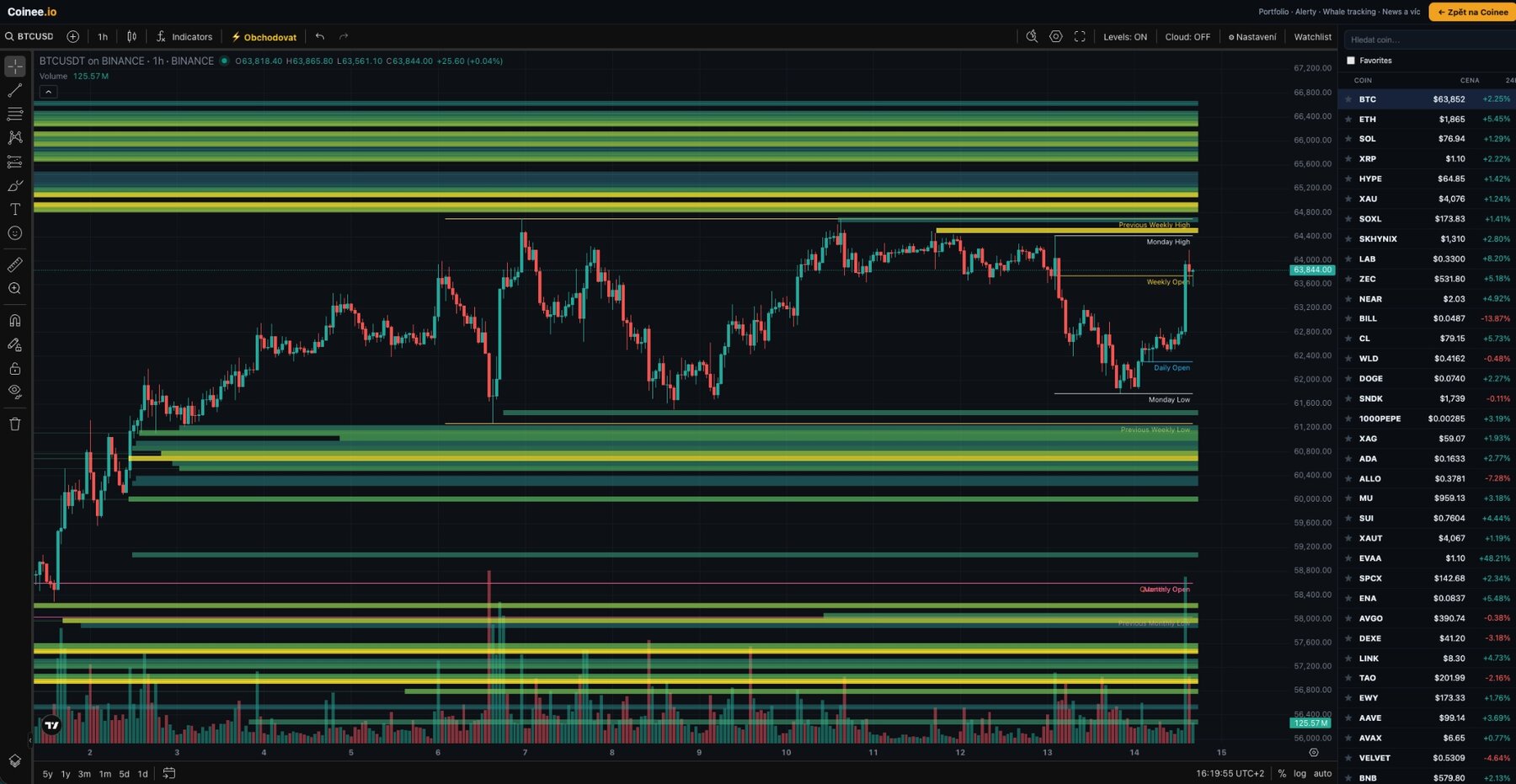Enter fullscreen chart mode
This screenshot has width=1516, height=784.
(x=1080, y=36)
